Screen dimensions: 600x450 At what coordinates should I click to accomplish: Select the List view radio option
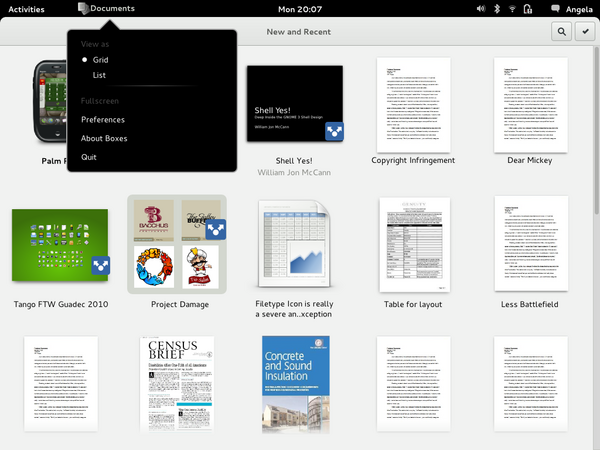(99, 75)
